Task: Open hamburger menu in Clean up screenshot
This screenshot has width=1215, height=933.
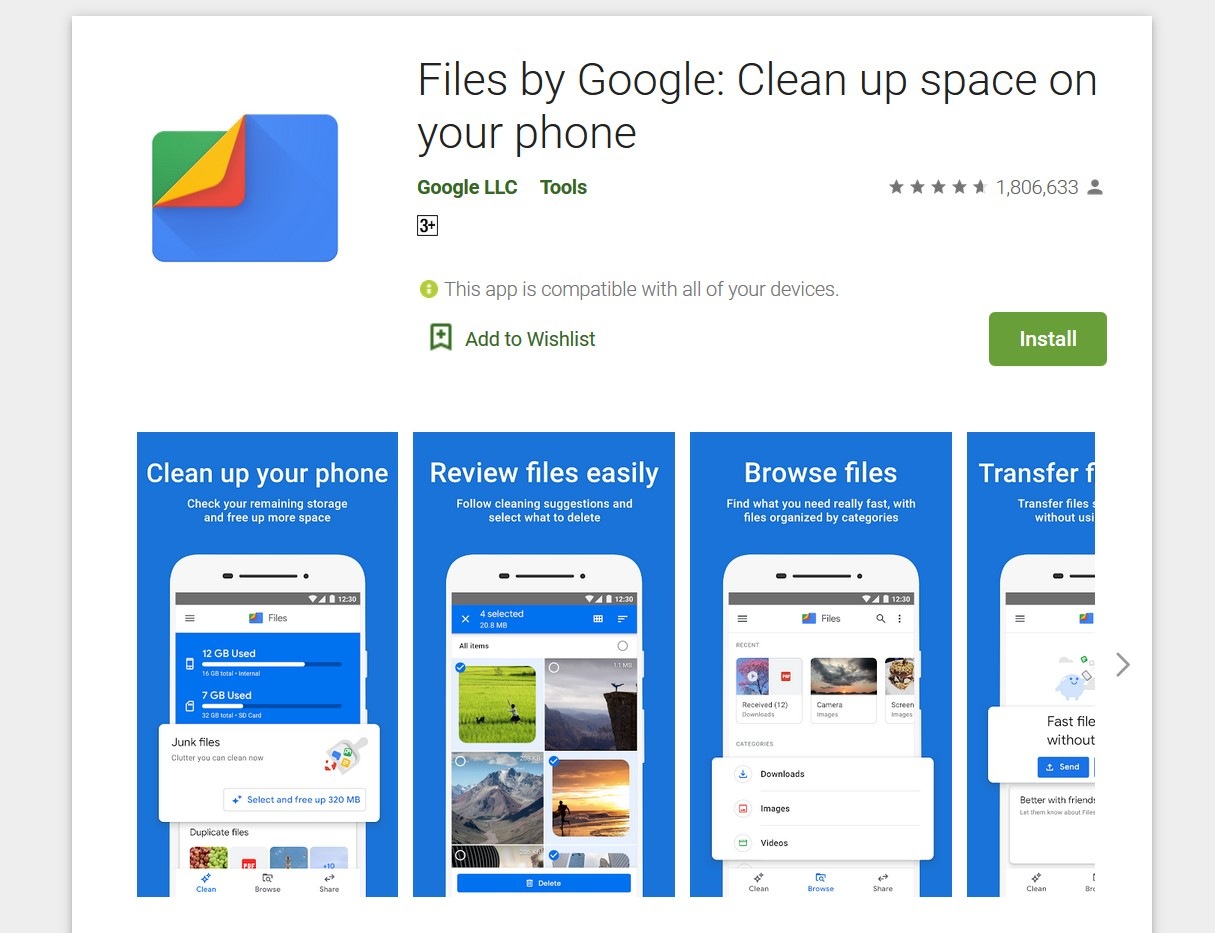Action: [190, 618]
